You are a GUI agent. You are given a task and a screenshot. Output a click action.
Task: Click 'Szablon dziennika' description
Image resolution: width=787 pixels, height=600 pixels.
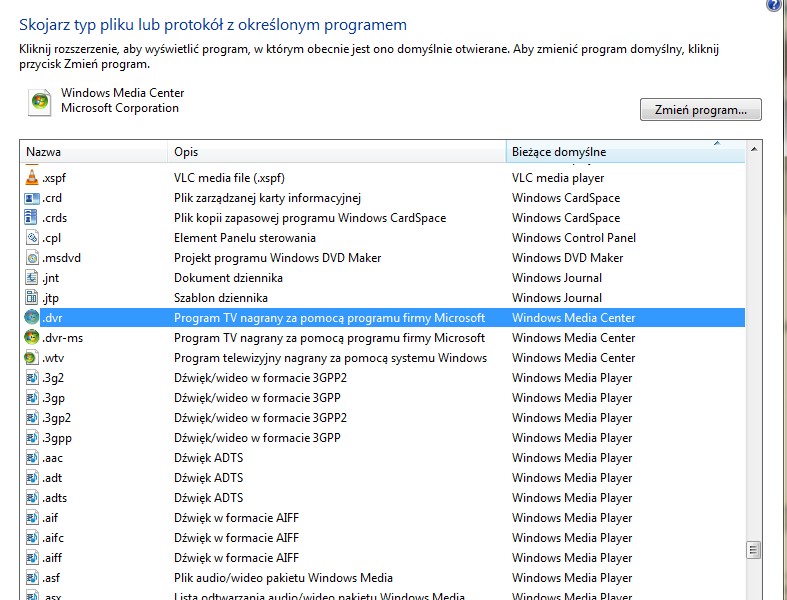[221, 298]
